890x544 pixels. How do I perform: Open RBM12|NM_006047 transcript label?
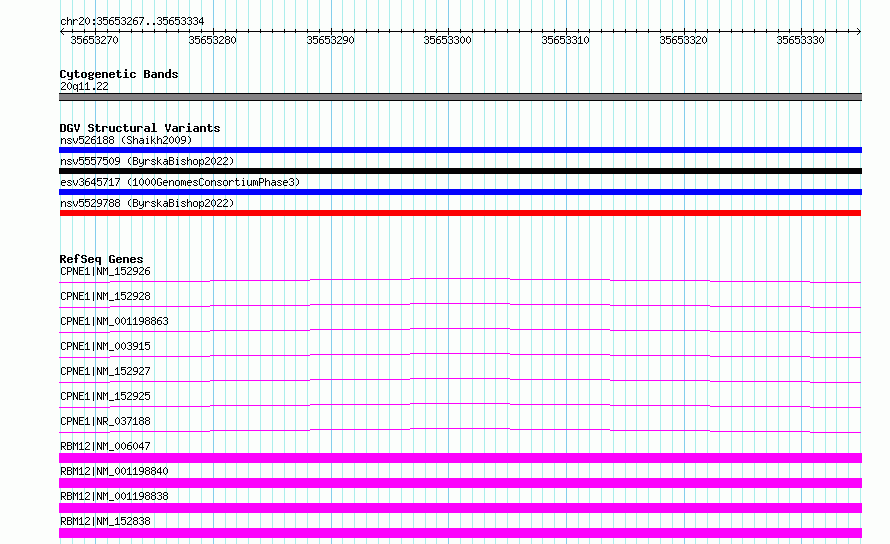[105, 446]
